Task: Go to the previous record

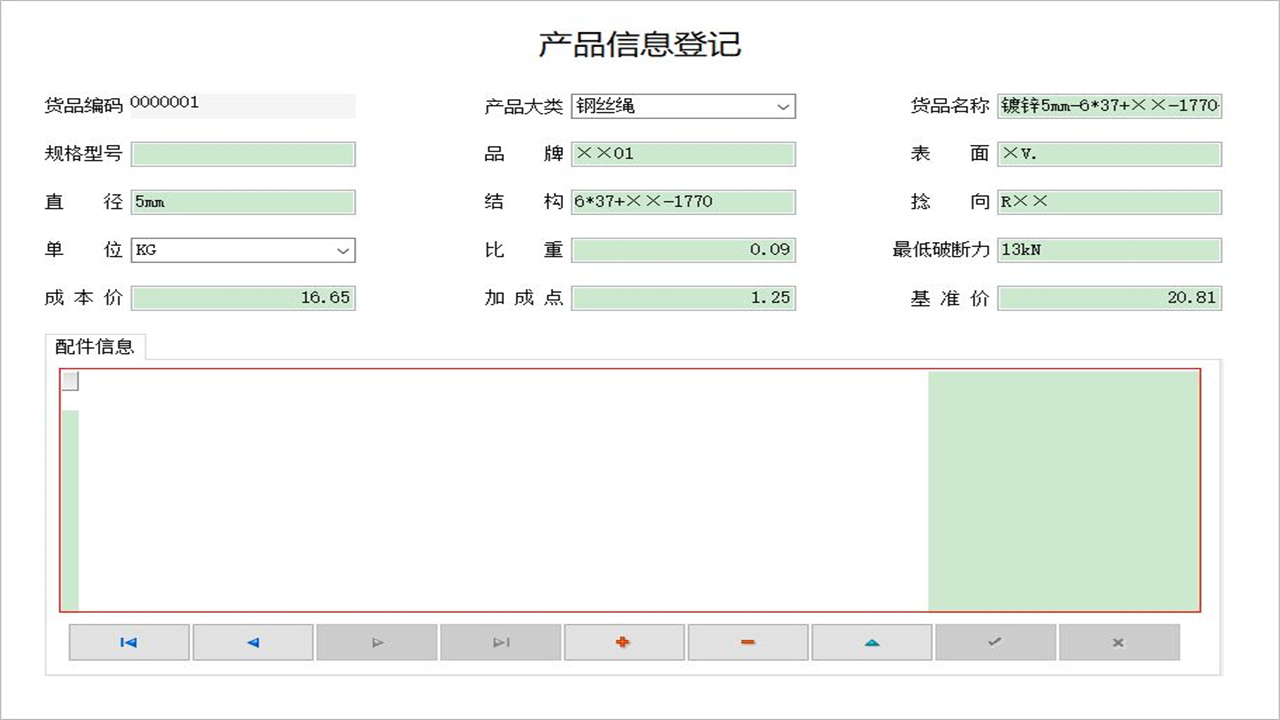Action: [x=253, y=642]
